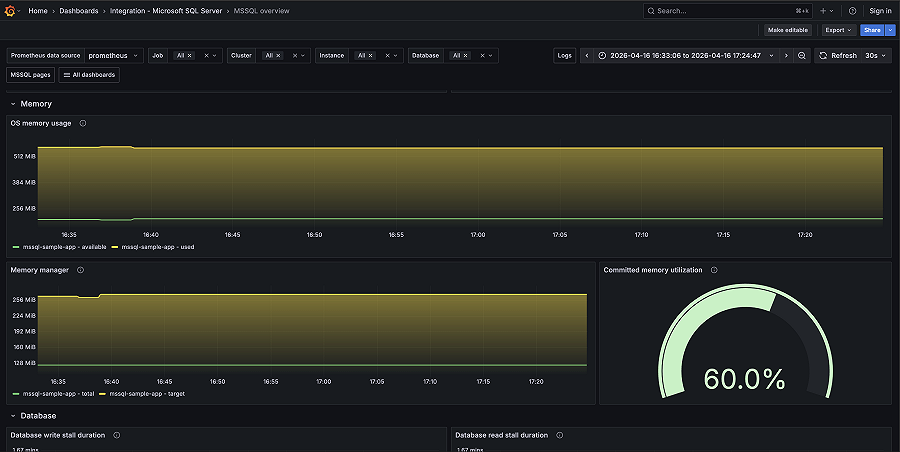Open the Grafana logo menu
The width and height of the screenshot is (900, 452).
click(x=10, y=11)
